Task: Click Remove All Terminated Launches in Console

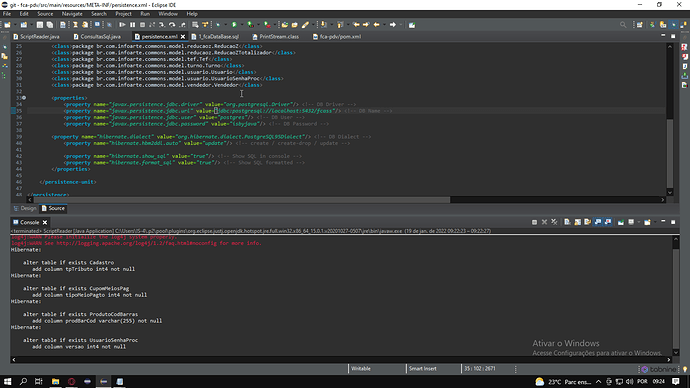Action: (x=554, y=222)
